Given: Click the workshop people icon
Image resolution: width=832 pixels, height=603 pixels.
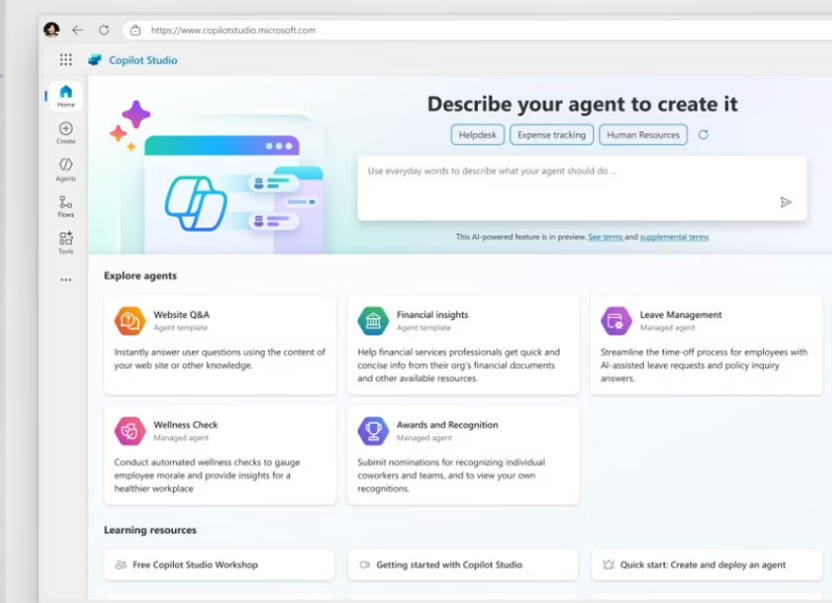Looking at the screenshot, I should click(121, 565).
